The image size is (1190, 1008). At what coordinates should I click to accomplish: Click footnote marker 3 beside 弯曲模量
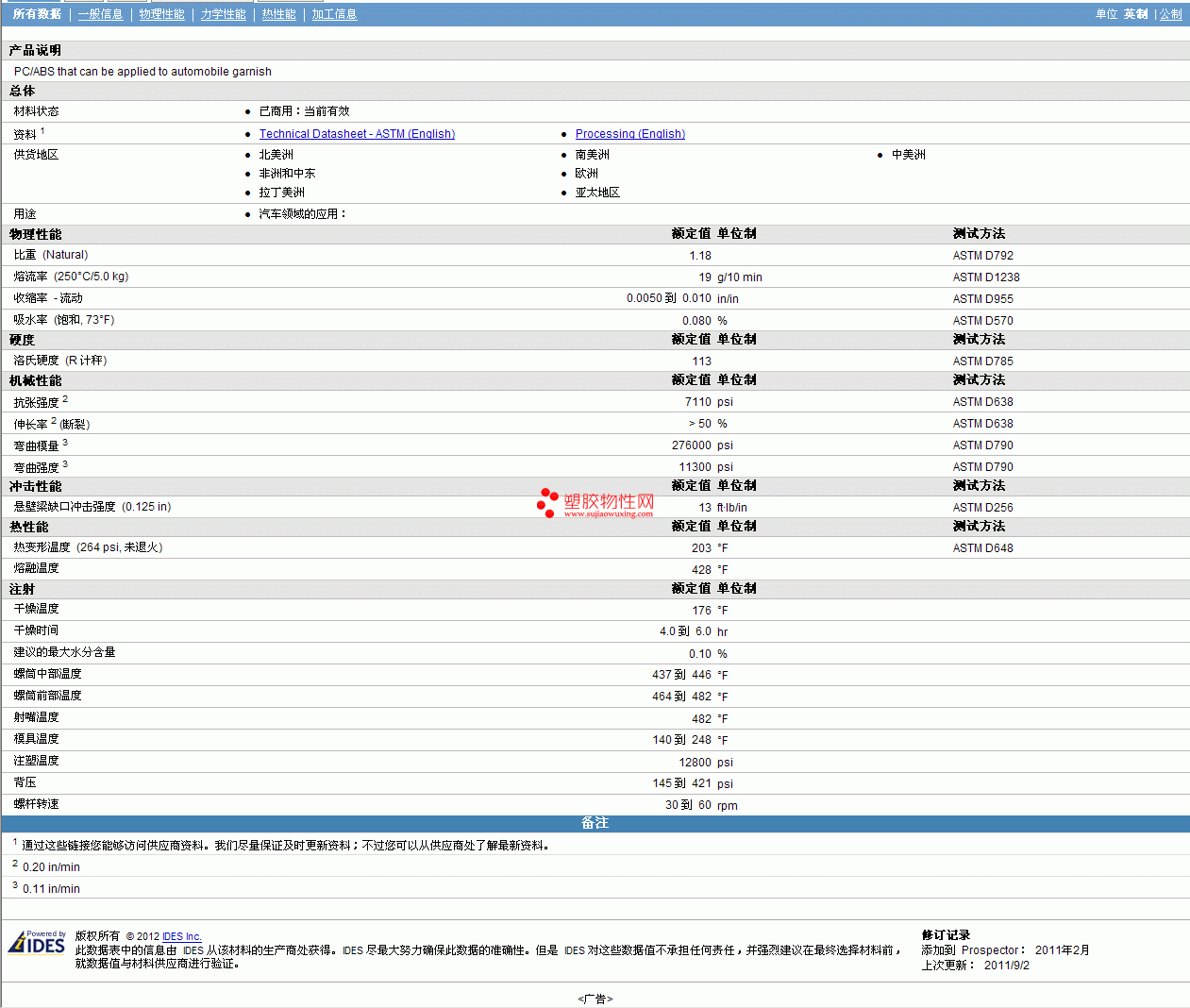(x=65, y=443)
